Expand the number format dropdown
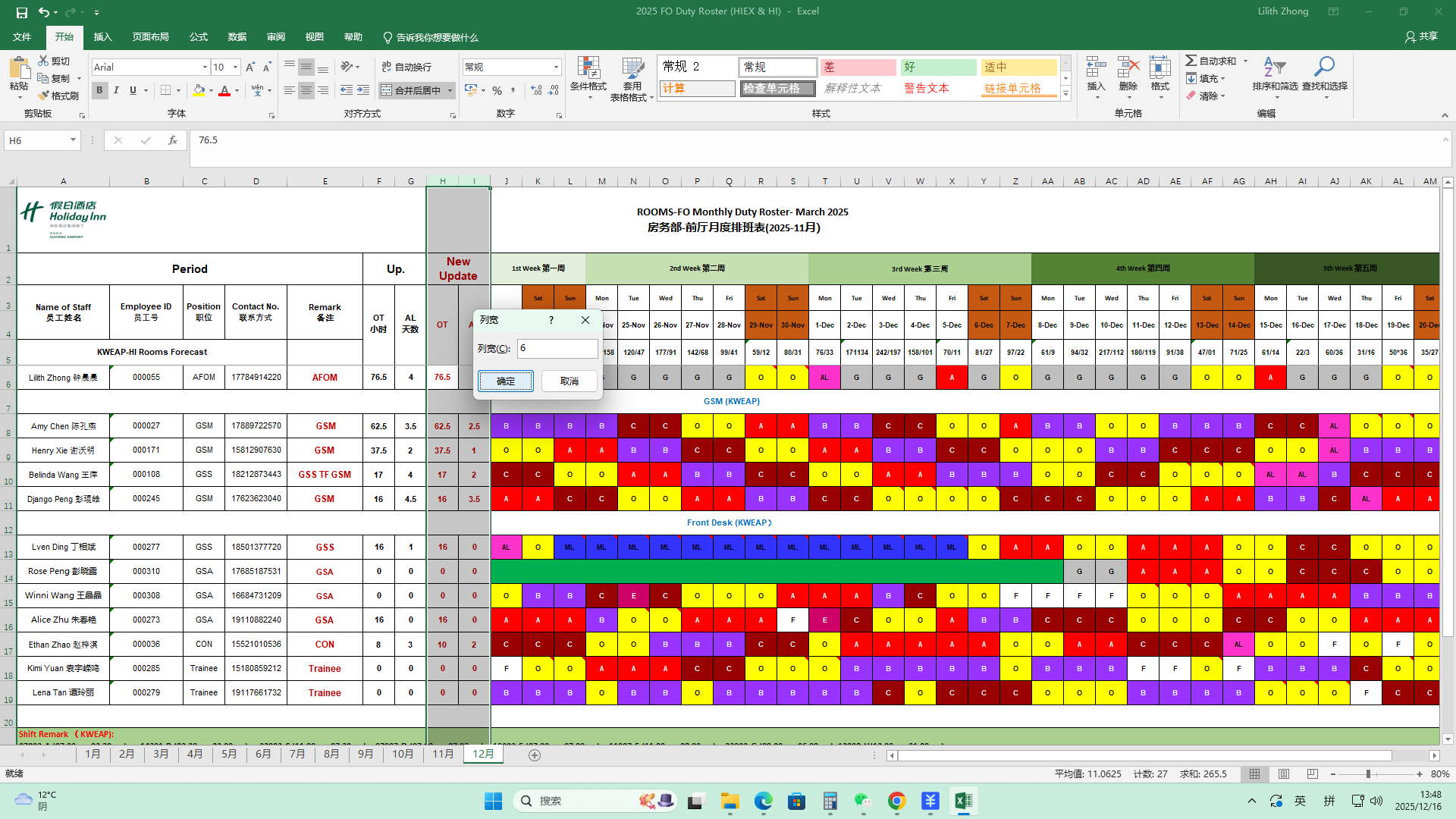This screenshot has height=819, width=1456. pos(556,67)
